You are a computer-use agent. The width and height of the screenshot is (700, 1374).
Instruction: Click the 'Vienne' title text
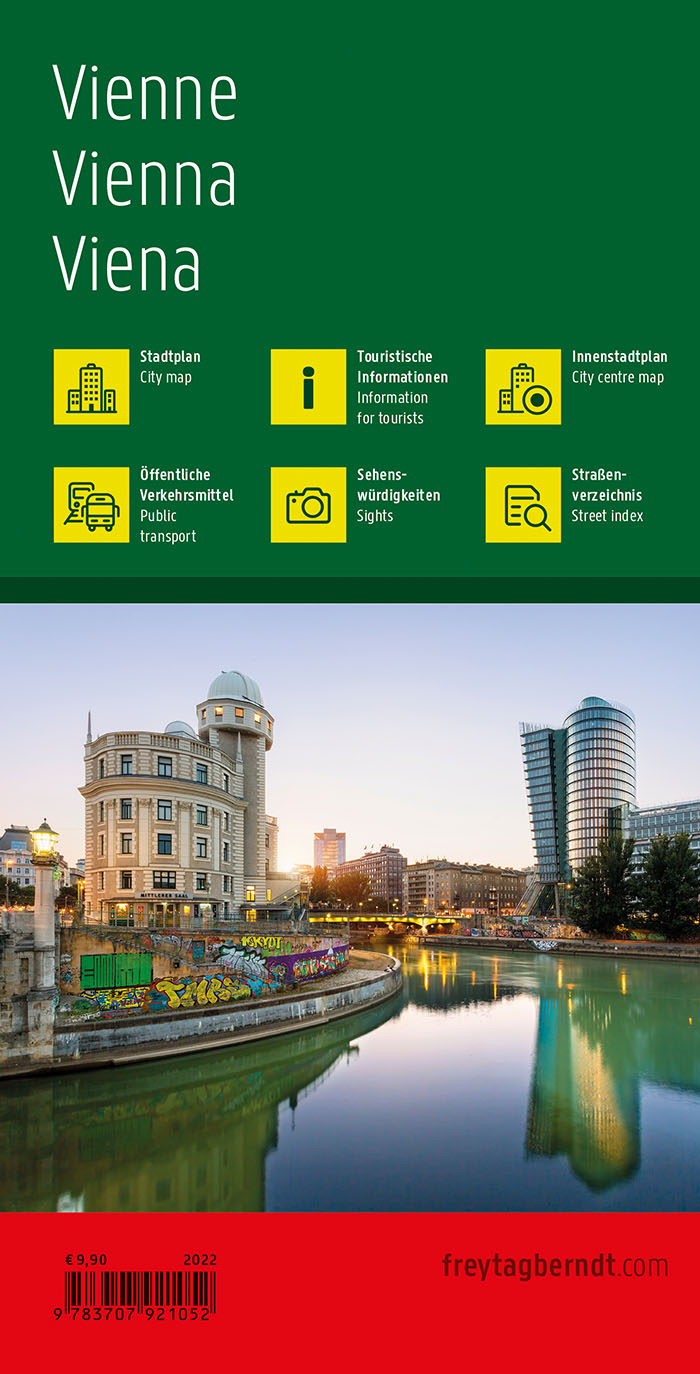click(145, 93)
